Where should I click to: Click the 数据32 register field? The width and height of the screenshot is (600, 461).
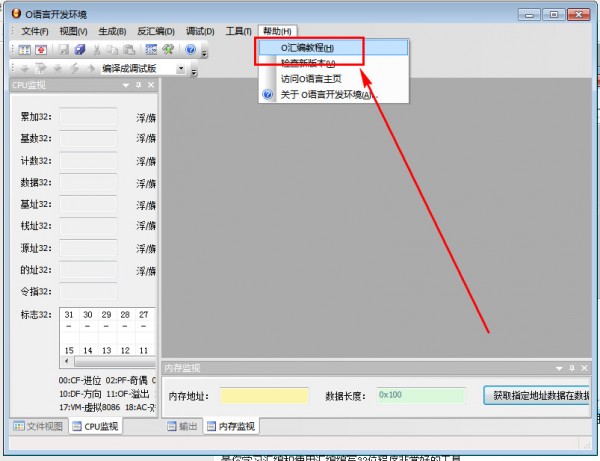pos(88,182)
